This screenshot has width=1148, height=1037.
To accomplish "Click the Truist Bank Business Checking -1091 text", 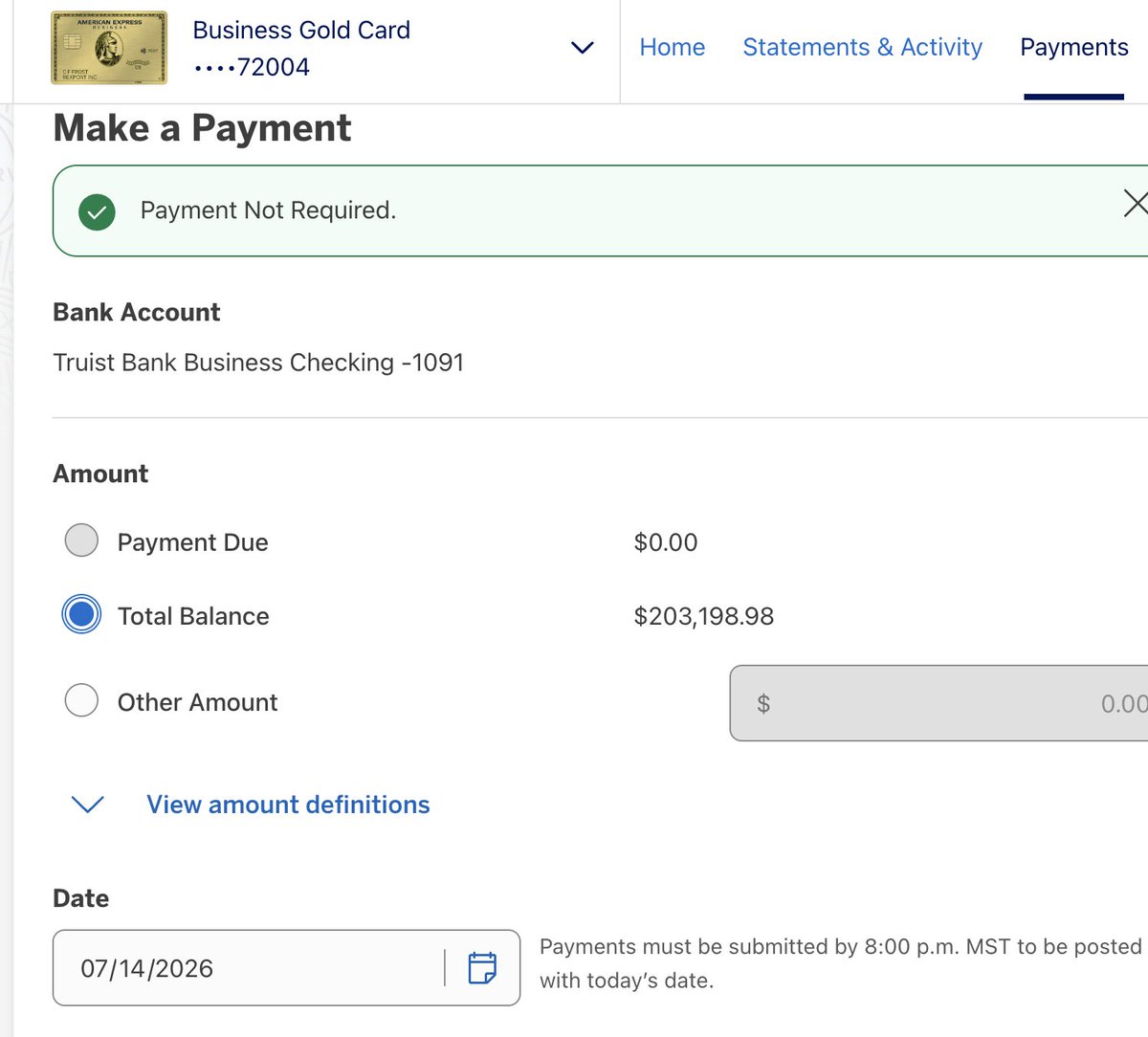I will pyautogui.click(x=258, y=363).
